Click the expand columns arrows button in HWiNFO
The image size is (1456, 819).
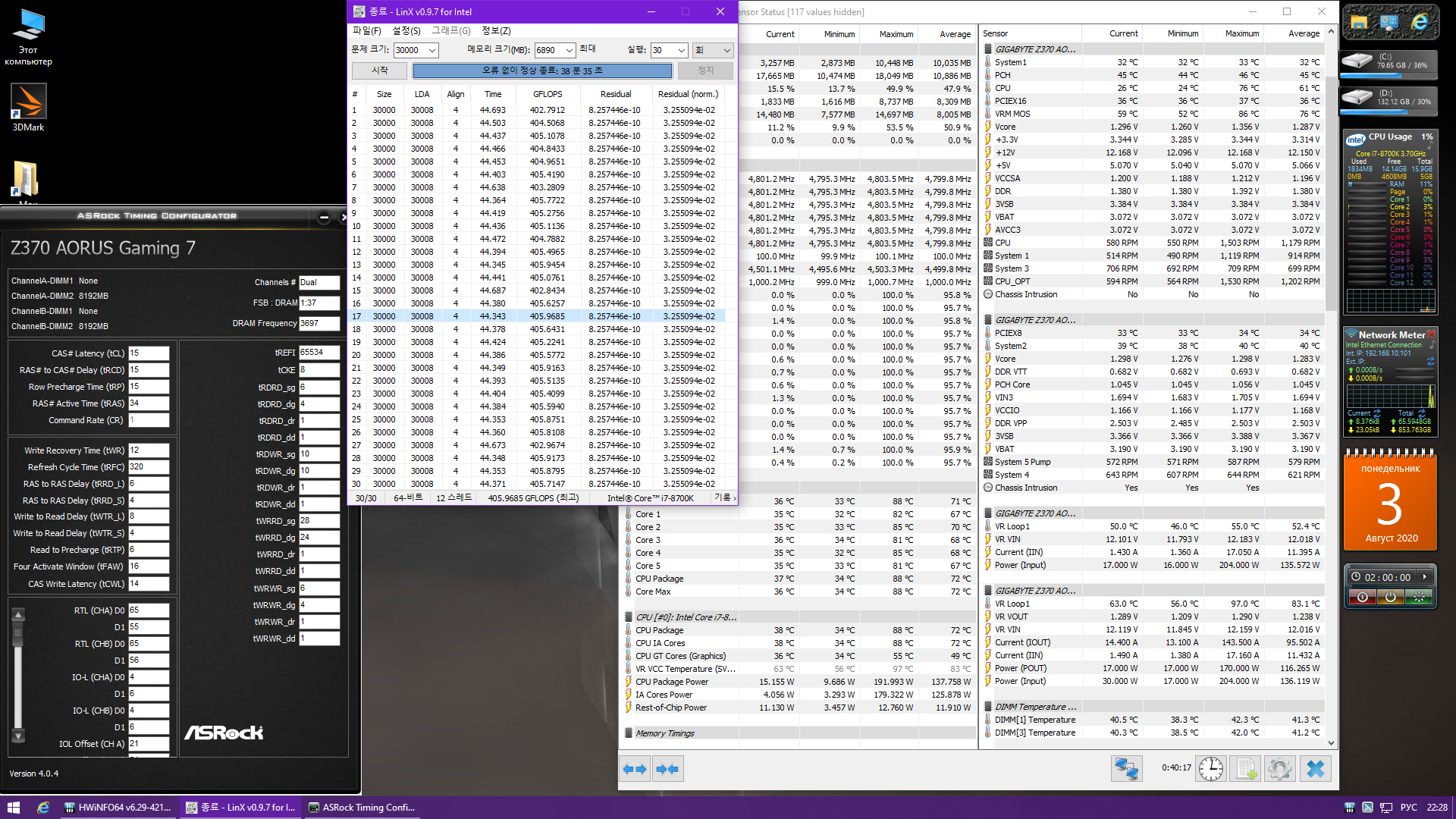click(635, 769)
